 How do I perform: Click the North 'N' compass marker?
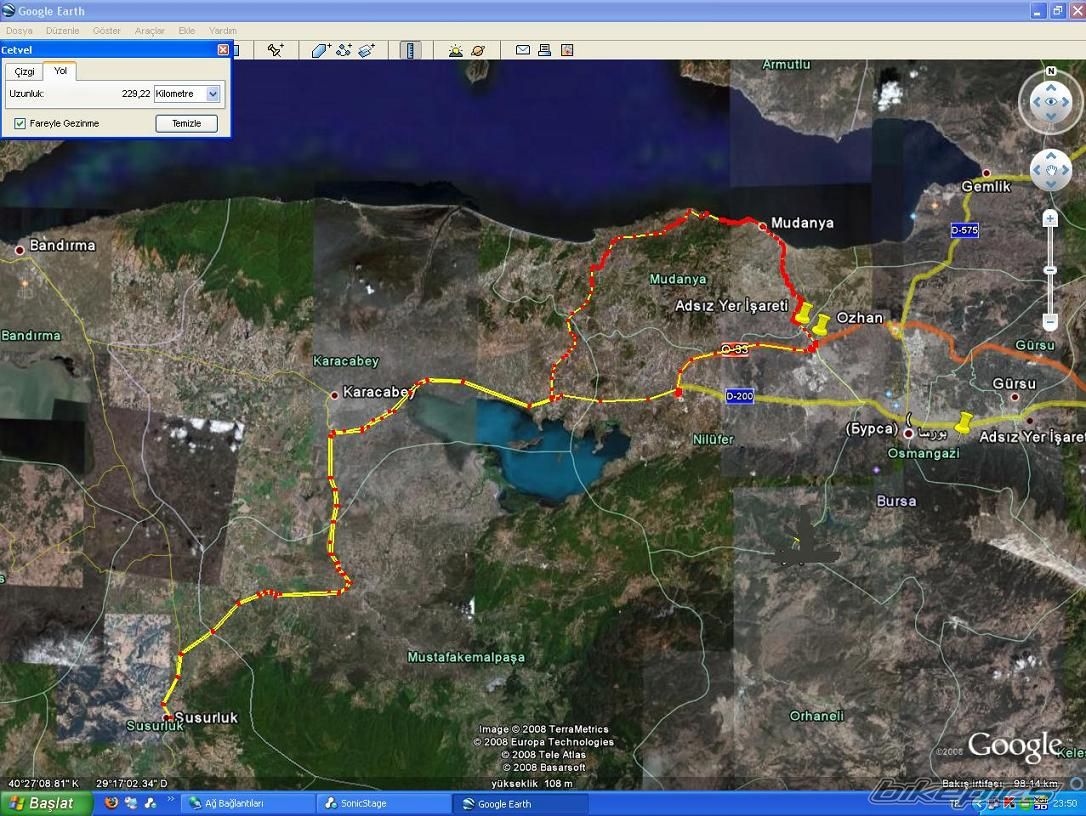(x=1051, y=71)
